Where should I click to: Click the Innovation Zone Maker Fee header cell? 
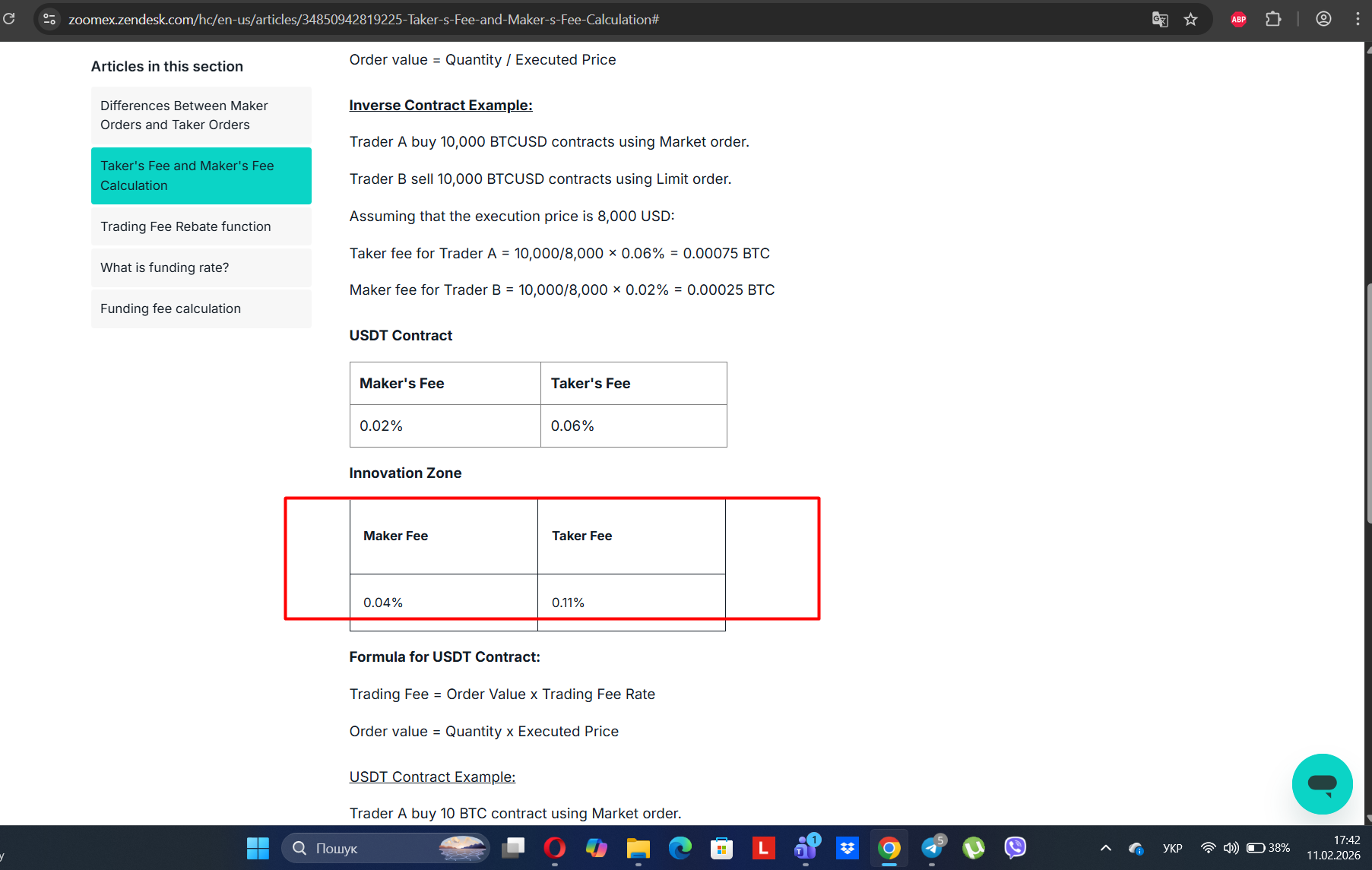click(444, 536)
